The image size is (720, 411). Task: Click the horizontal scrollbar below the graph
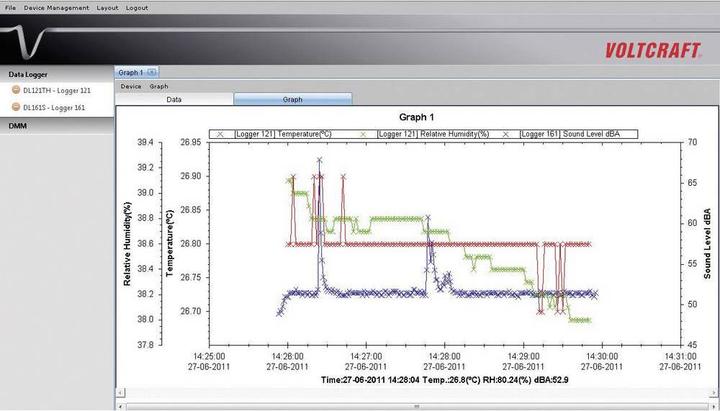point(415,406)
